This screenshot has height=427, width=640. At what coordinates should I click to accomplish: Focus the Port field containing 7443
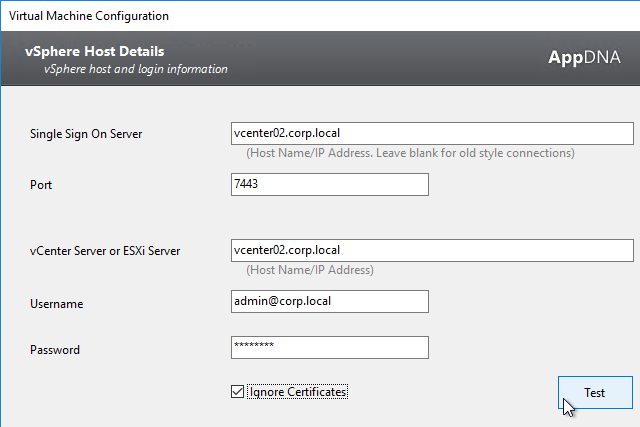330,185
